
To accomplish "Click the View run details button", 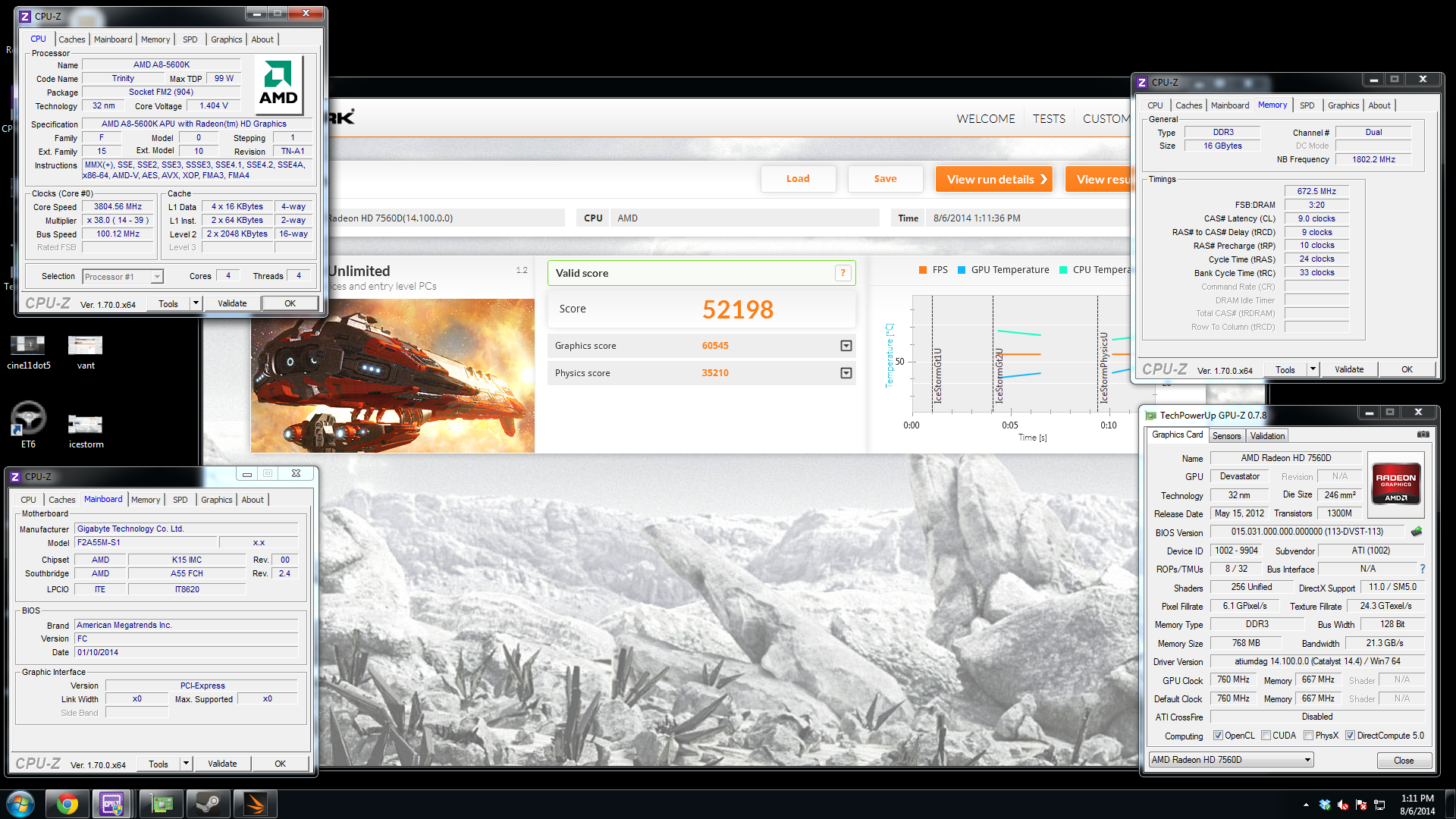I will coord(994,179).
